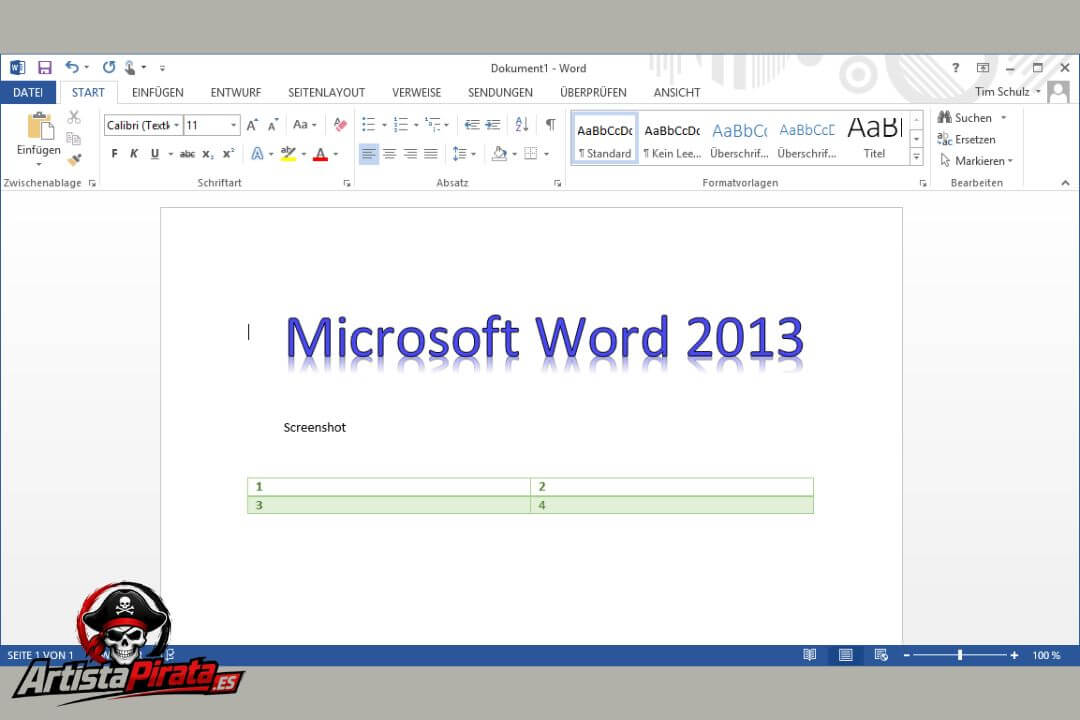
Task: Click the Einfügen paste icon
Action: (x=39, y=127)
